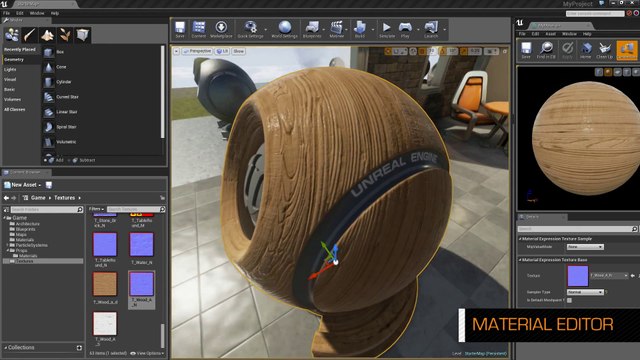This screenshot has width=640, height=360.
Task: Open the Matinee toolbar icon
Action: click(x=336, y=29)
